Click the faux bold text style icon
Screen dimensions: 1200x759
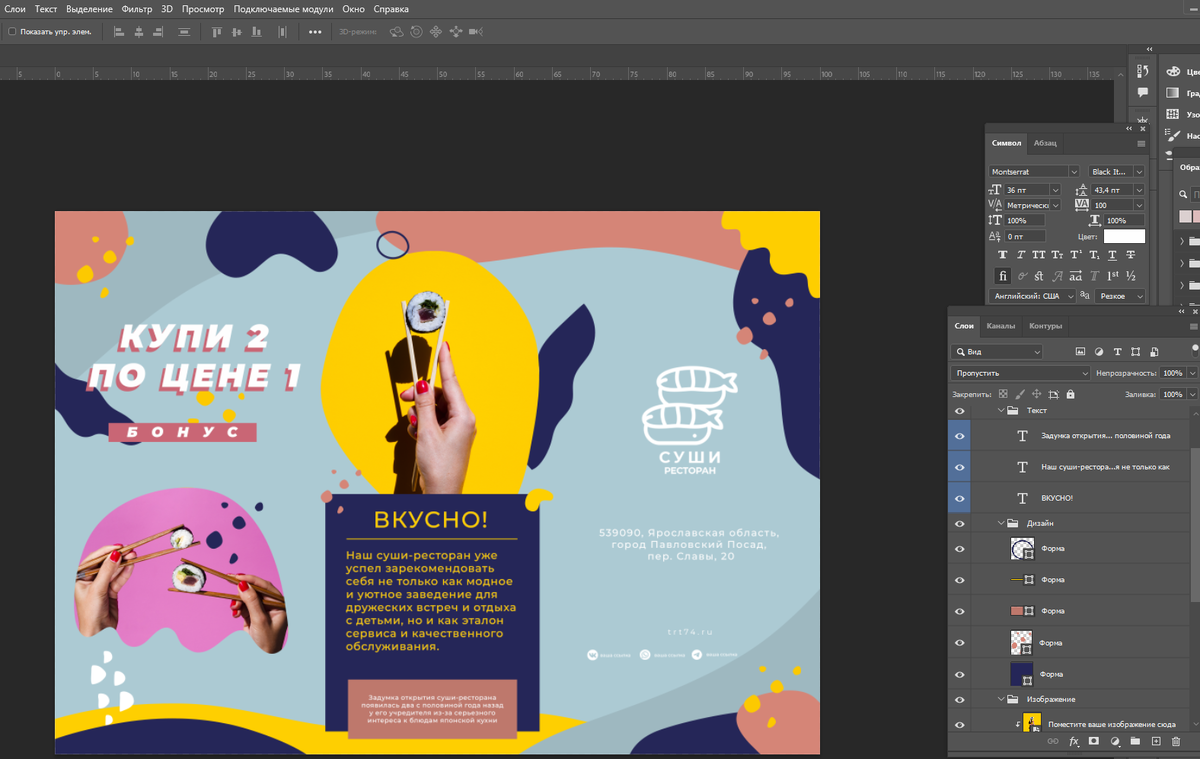[x=1003, y=255]
